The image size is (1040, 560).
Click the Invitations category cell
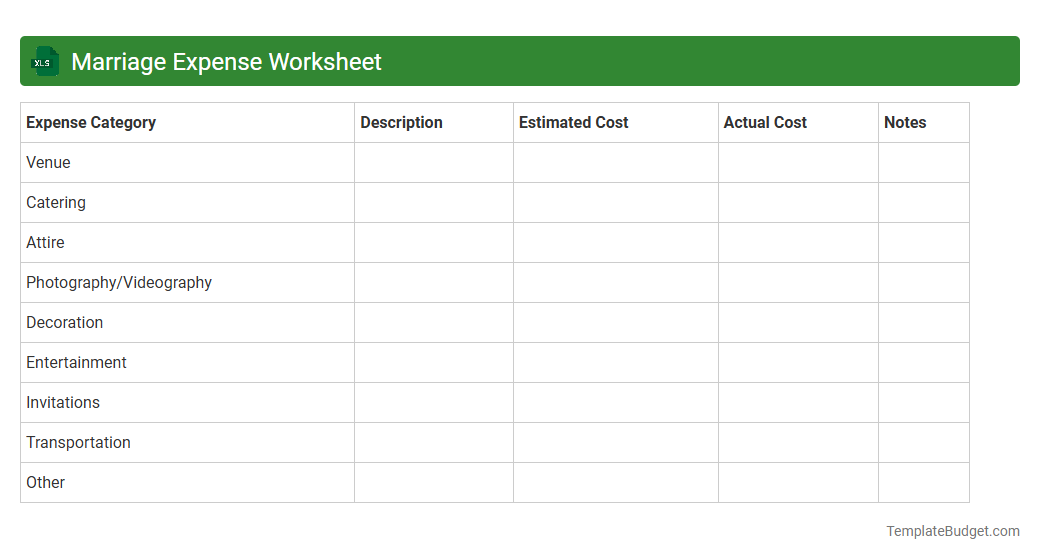pos(188,403)
